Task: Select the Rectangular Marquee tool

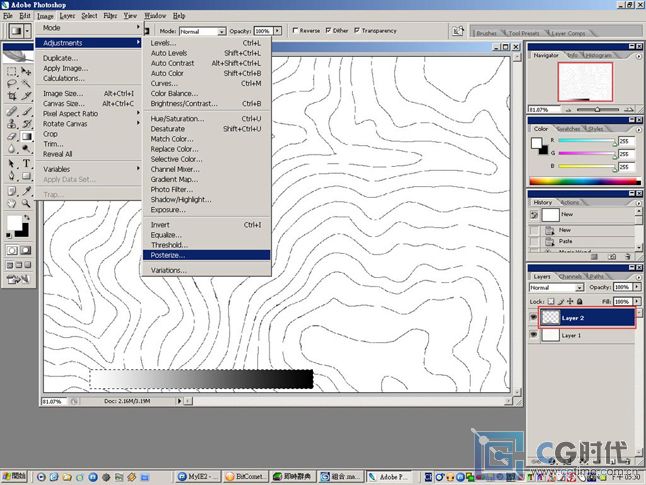Action: point(12,72)
